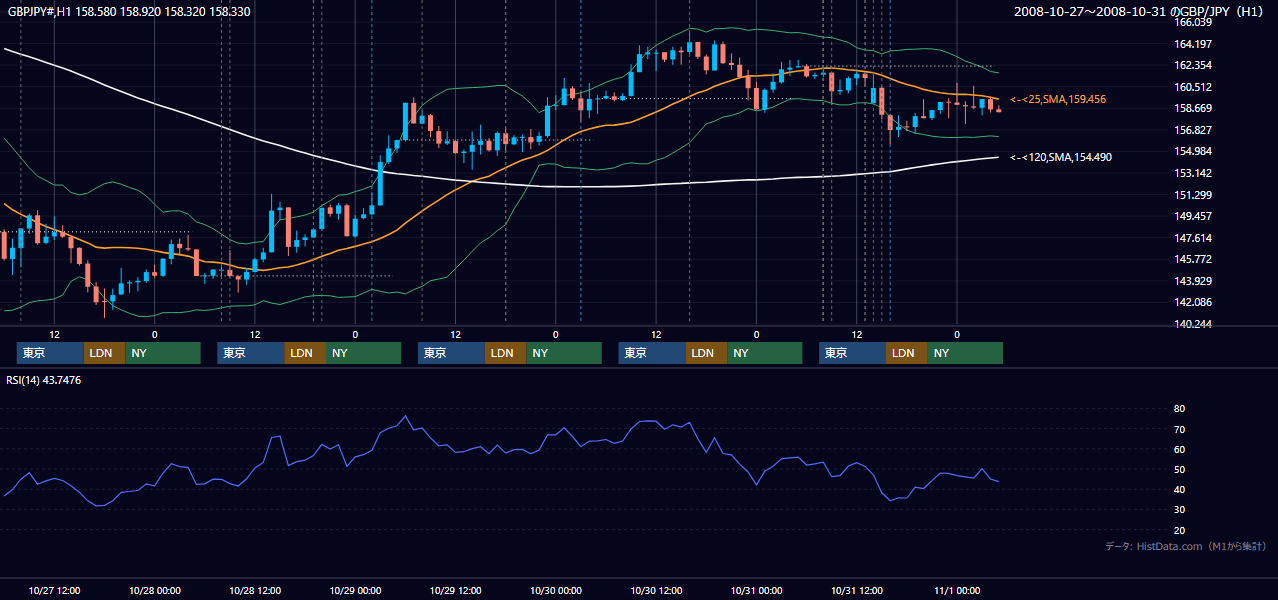The image size is (1278, 600).
Task: Select the 10/28 12:00 time axis label
Action: [255, 590]
